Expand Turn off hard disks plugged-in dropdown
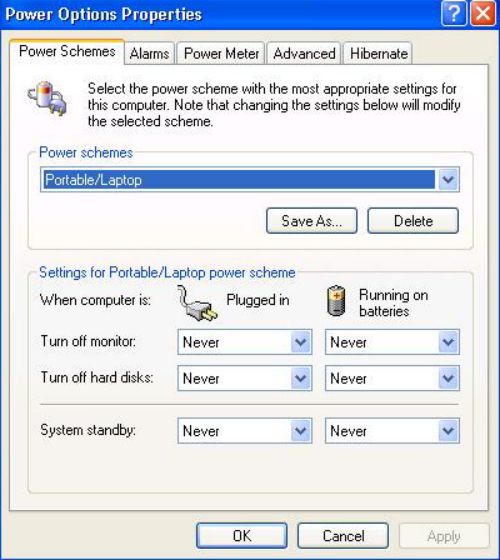Viewport: 500px width, 560px height. pyautogui.click(x=245, y=378)
